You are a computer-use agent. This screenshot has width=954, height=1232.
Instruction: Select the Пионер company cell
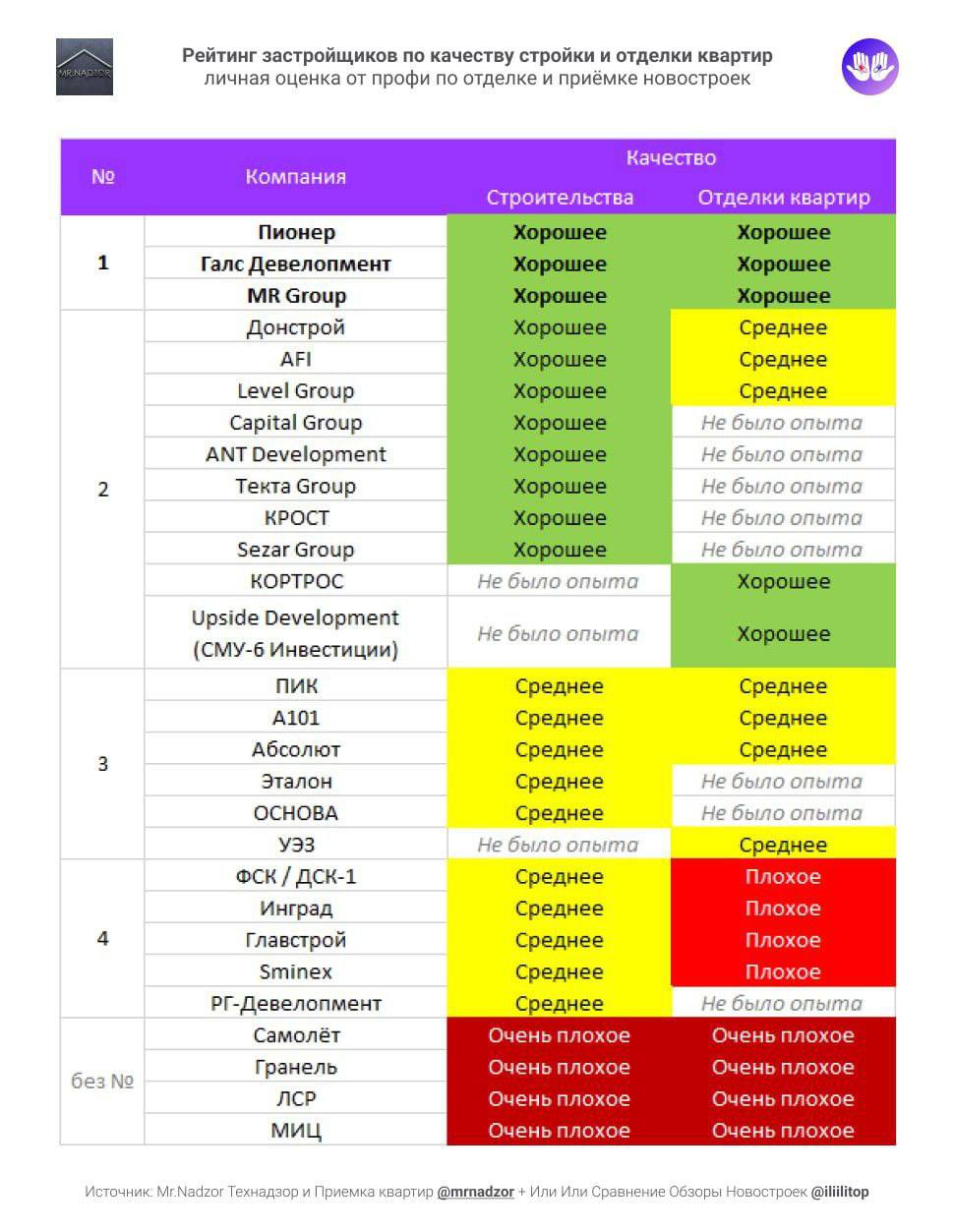click(x=296, y=233)
